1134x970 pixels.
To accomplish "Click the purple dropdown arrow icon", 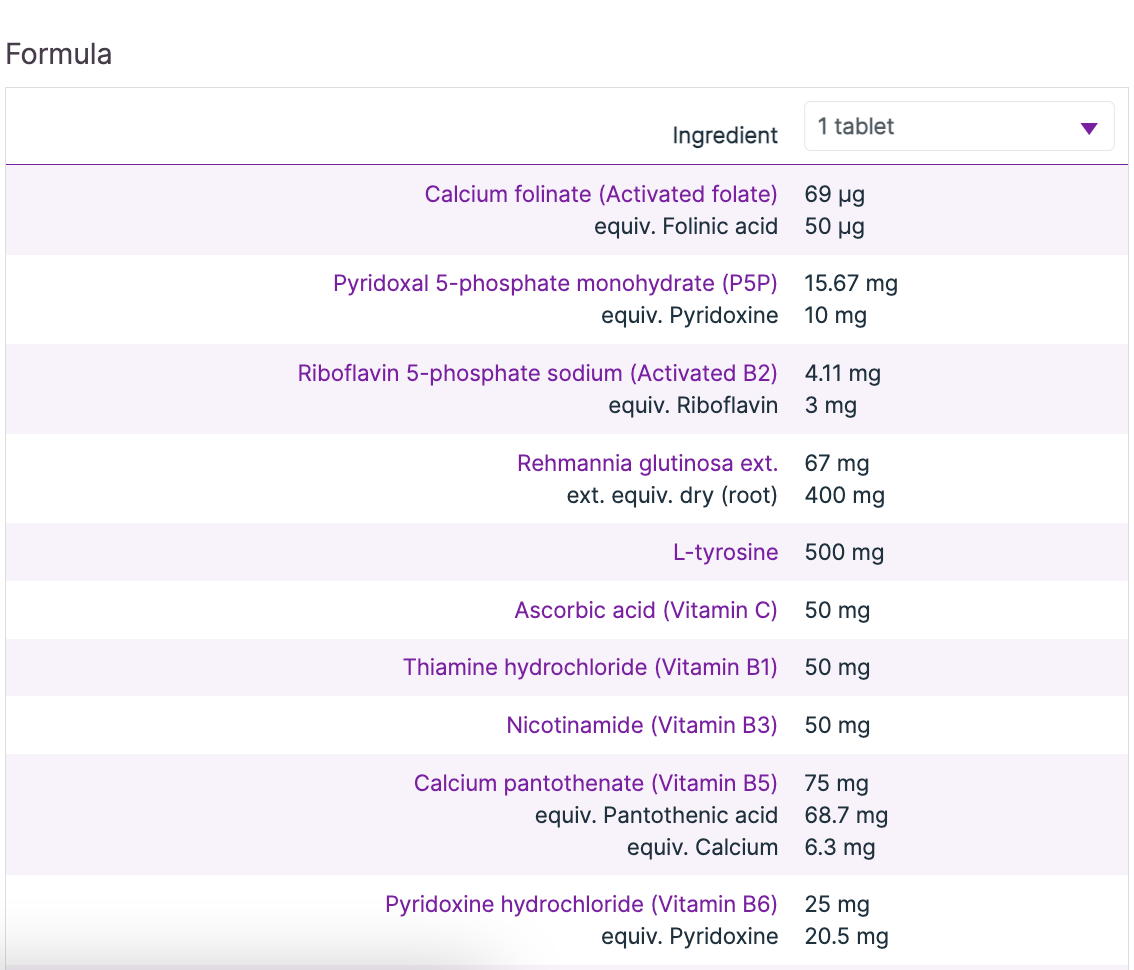I will point(1089,128).
